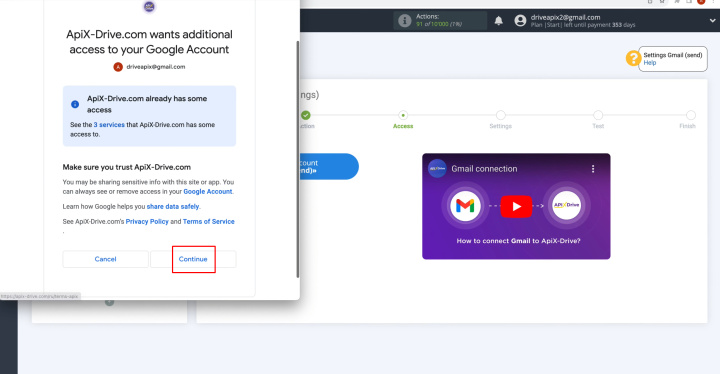Open Terms of Service link
The width and height of the screenshot is (720, 374).
tap(208, 221)
